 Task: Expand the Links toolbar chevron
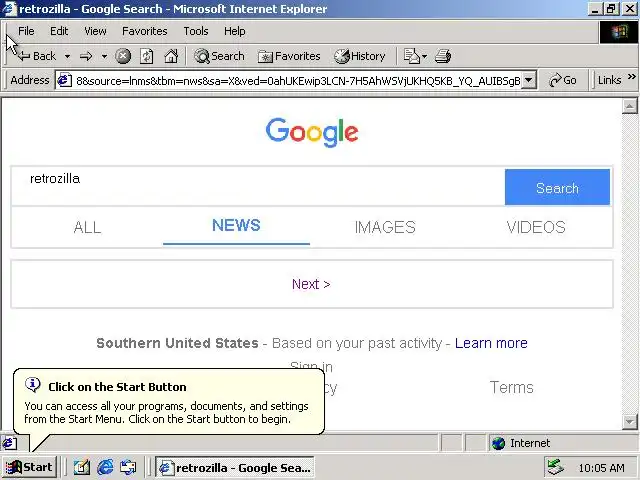click(x=631, y=77)
